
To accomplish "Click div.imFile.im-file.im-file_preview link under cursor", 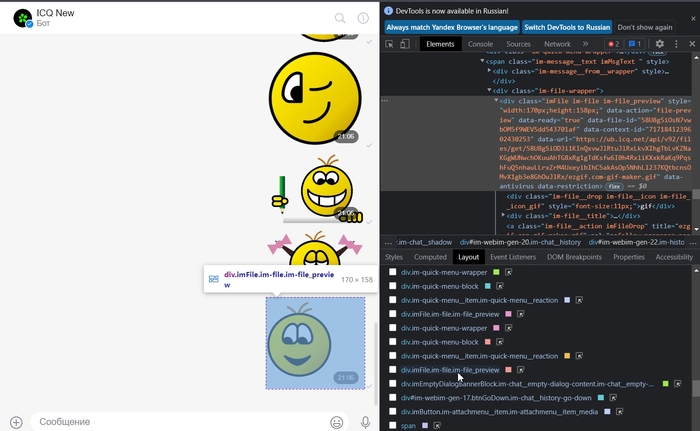I will [x=450, y=370].
